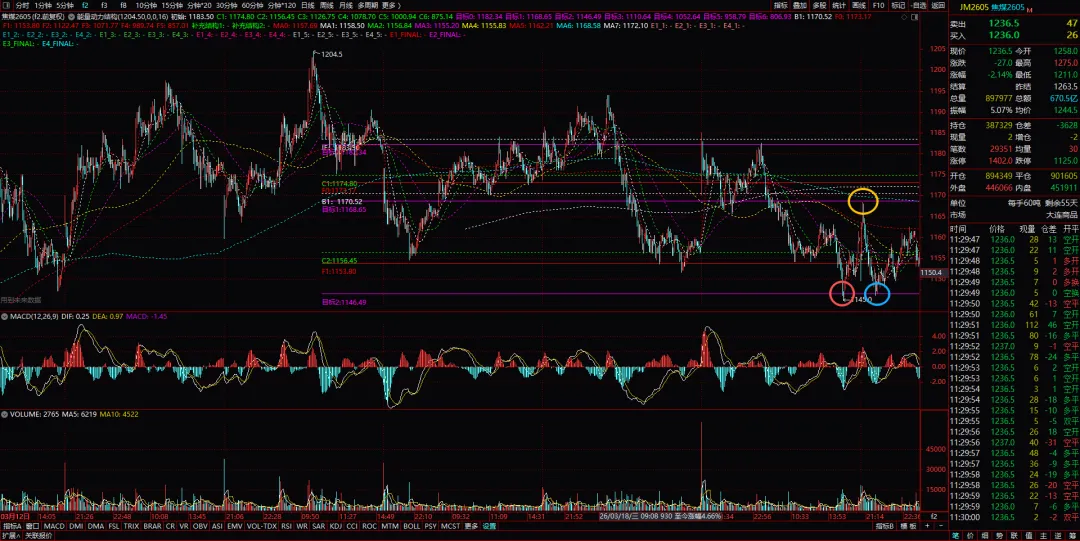Select the BOLL indicator tab
Image resolution: width=1080 pixels, height=541 pixels.
pos(411,526)
